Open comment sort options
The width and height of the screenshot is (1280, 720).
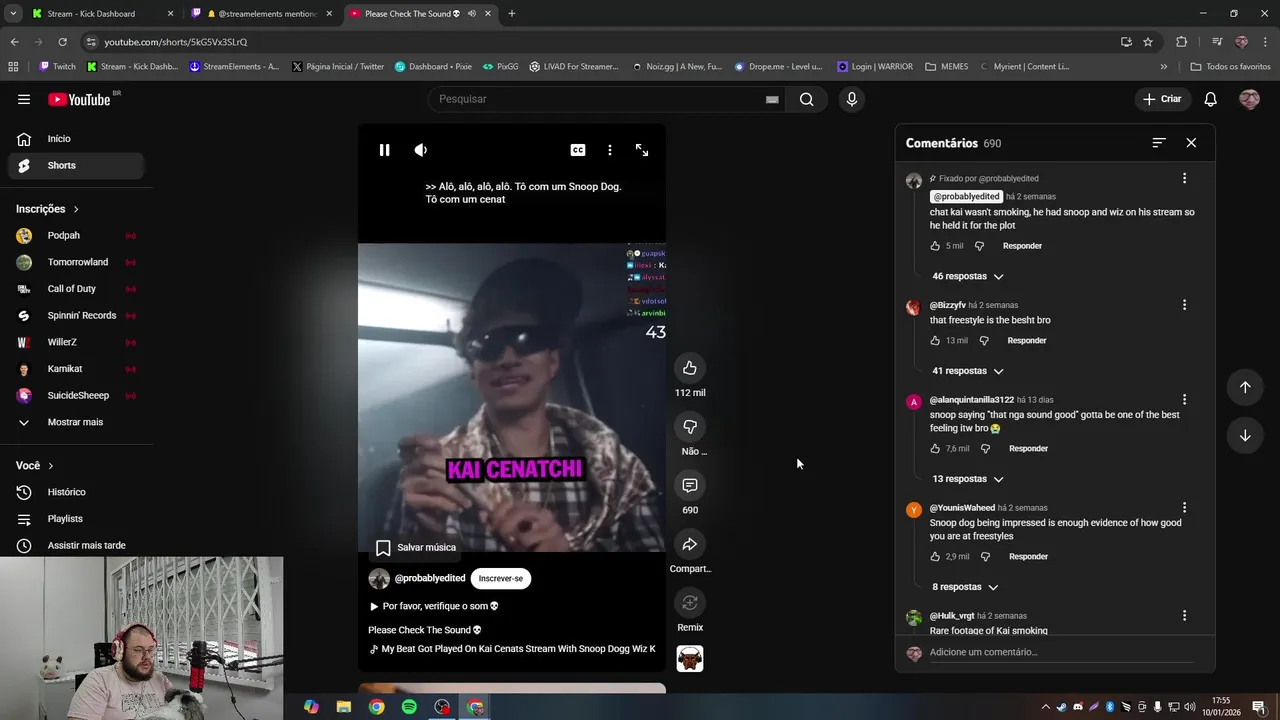pyautogui.click(x=1159, y=143)
